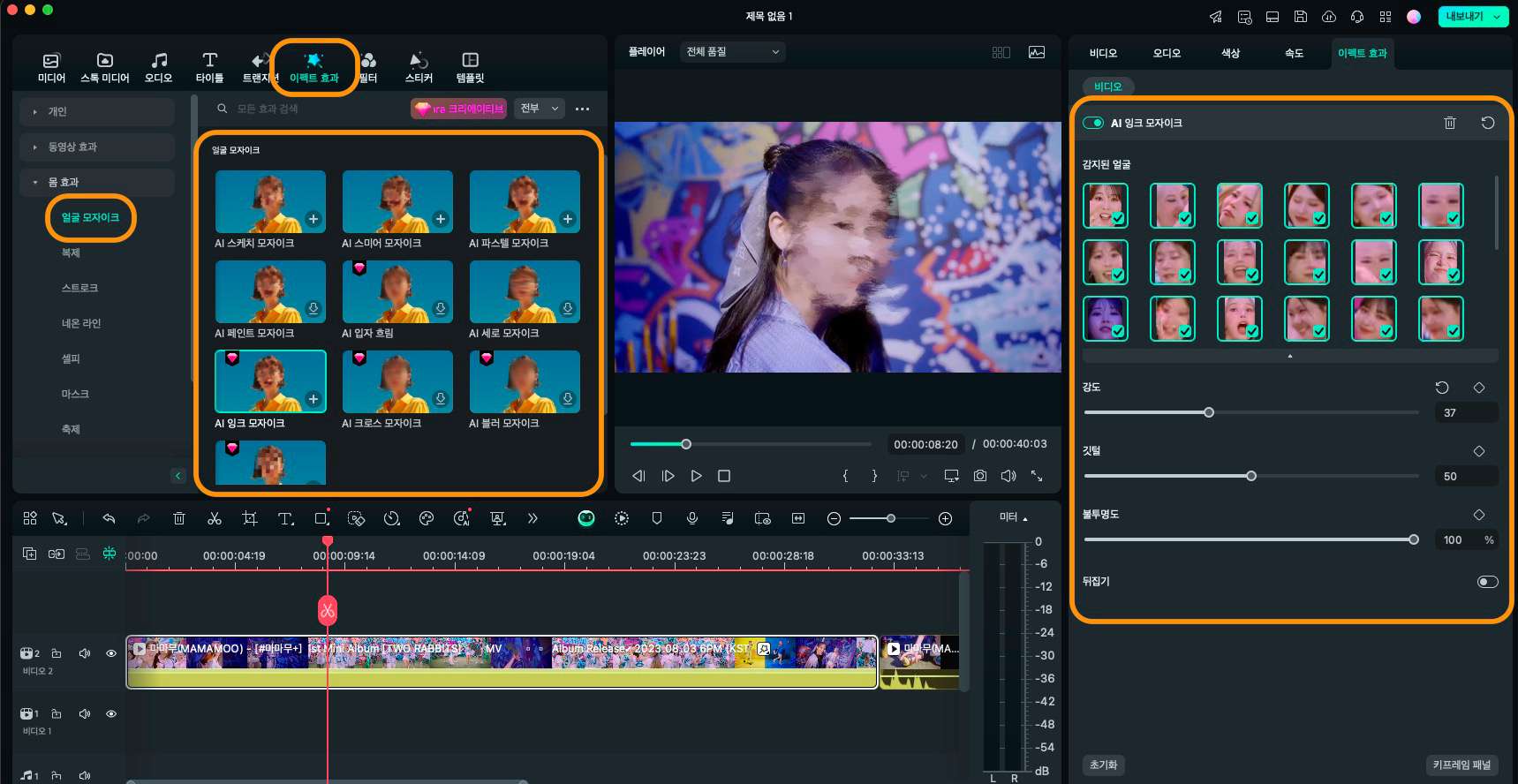Step to the previous frame
Viewport: 1518px width, 784px height.
(639, 476)
